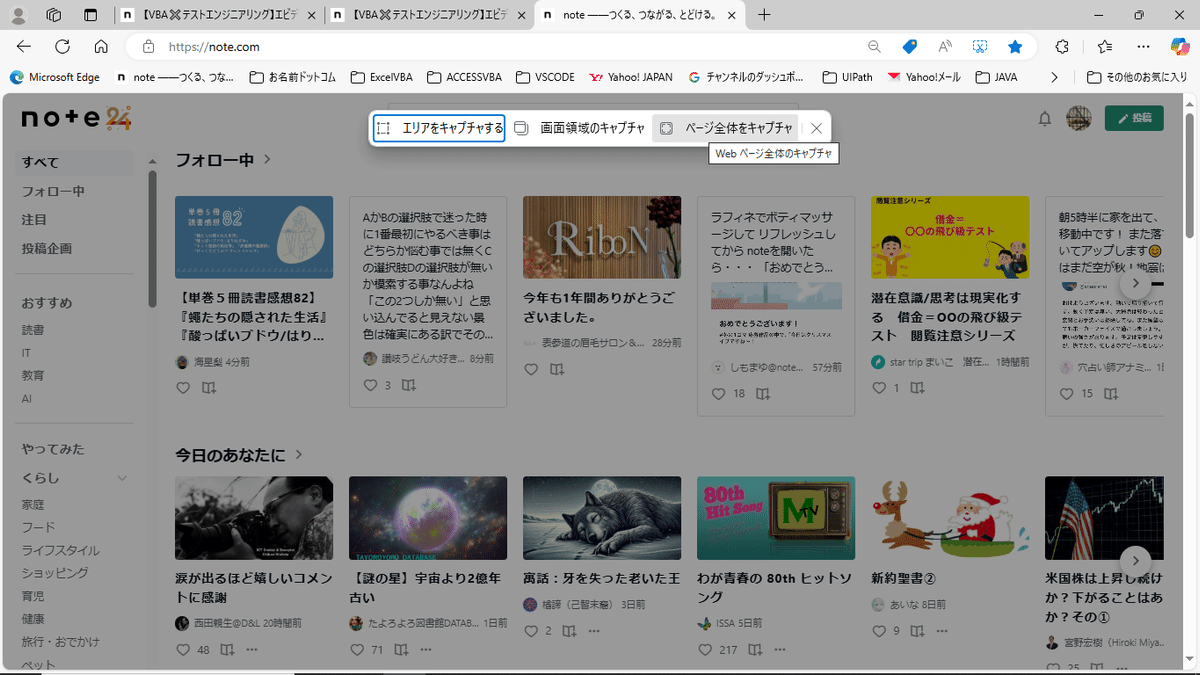Open the Santa and reindeer thumbnail
This screenshot has width=1200, height=675.
[950, 518]
